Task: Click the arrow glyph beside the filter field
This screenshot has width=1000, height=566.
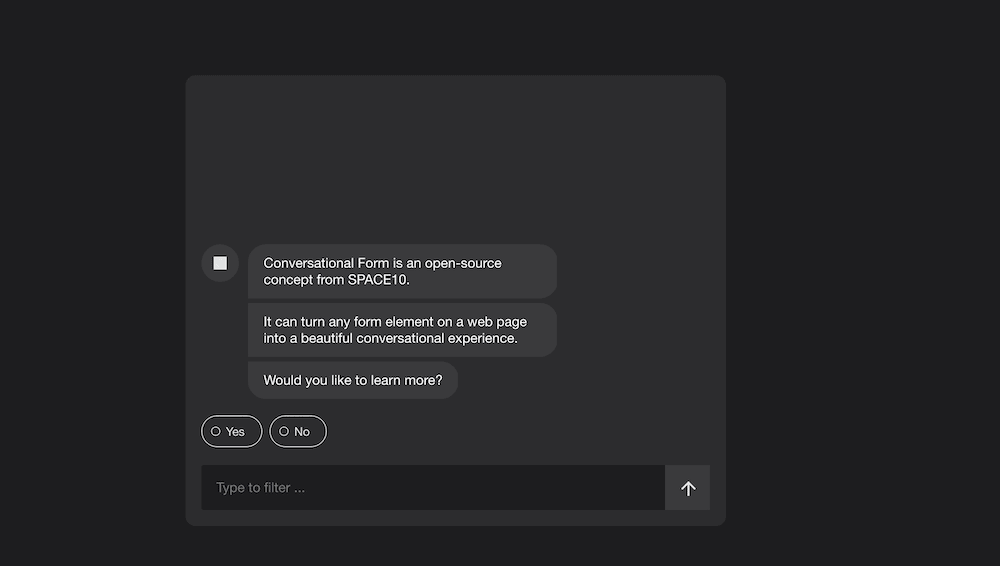Action: 688,488
